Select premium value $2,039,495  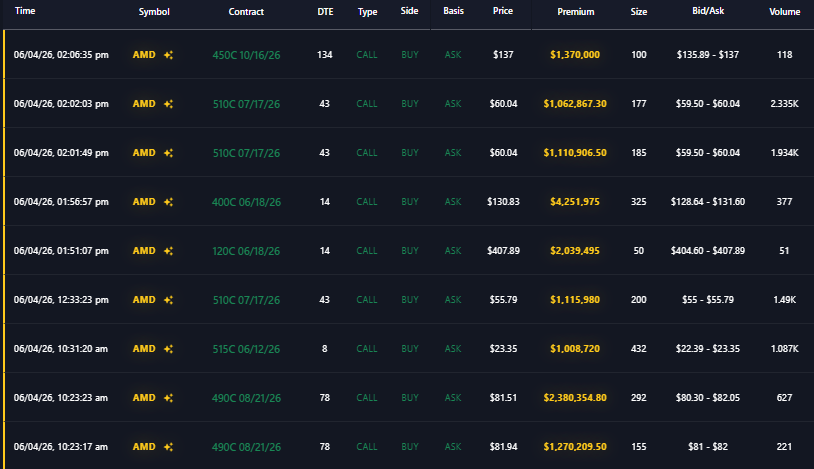click(x=575, y=251)
